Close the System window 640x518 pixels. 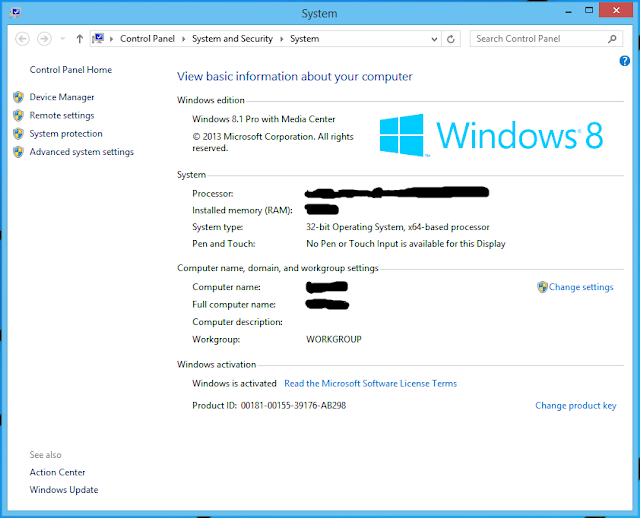616,10
